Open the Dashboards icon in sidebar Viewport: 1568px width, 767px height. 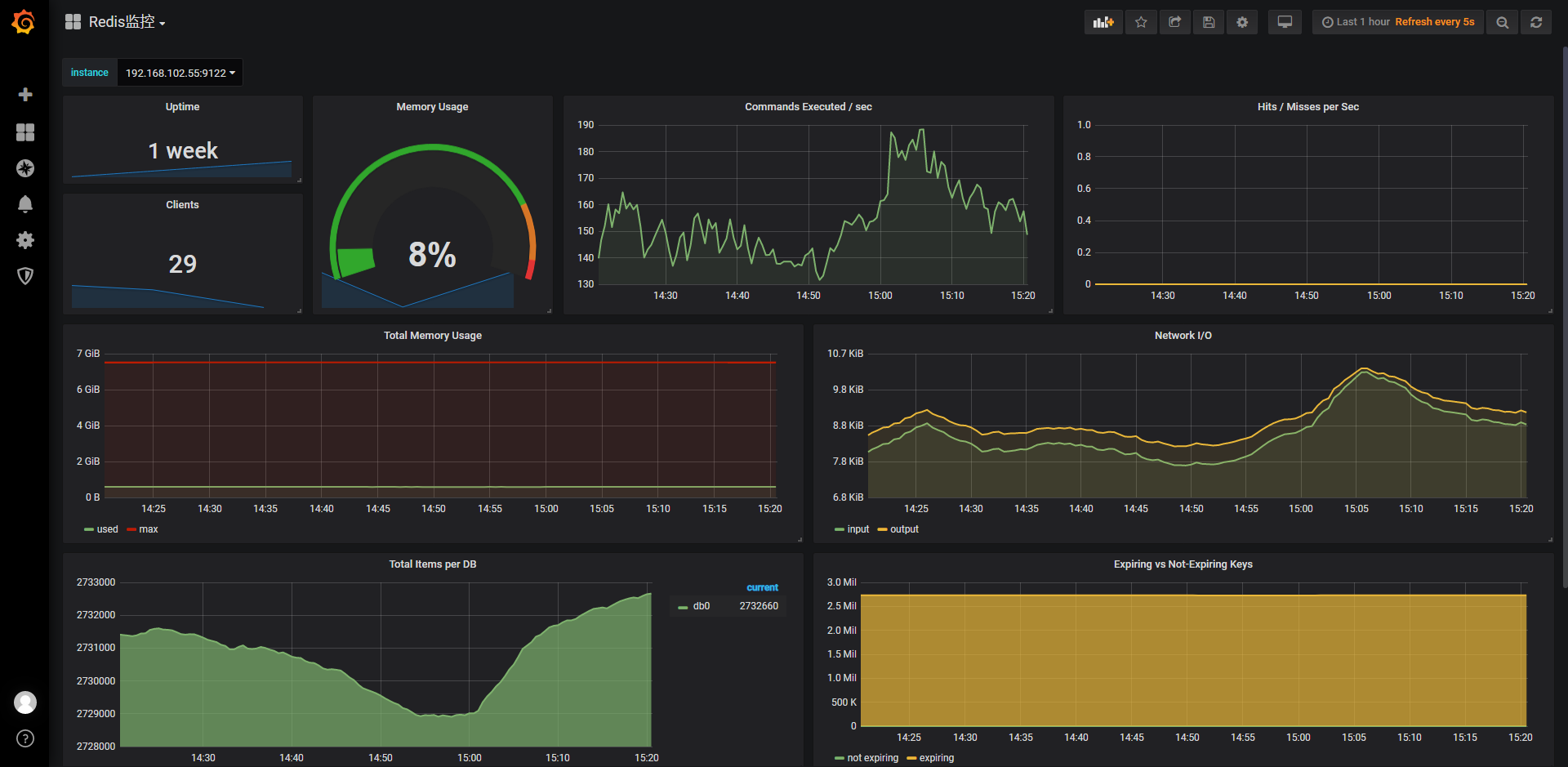25,132
